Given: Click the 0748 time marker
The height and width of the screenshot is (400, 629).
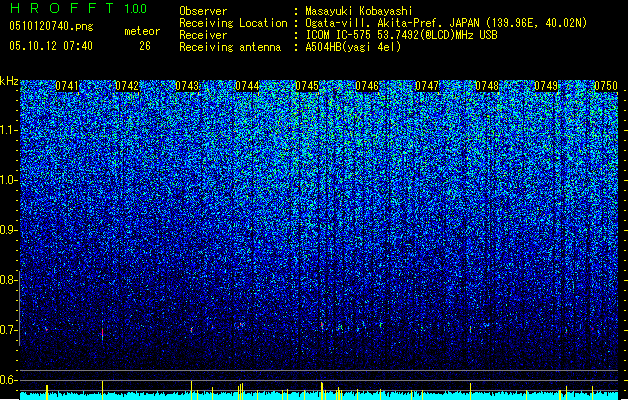Looking at the screenshot, I should [487, 86].
